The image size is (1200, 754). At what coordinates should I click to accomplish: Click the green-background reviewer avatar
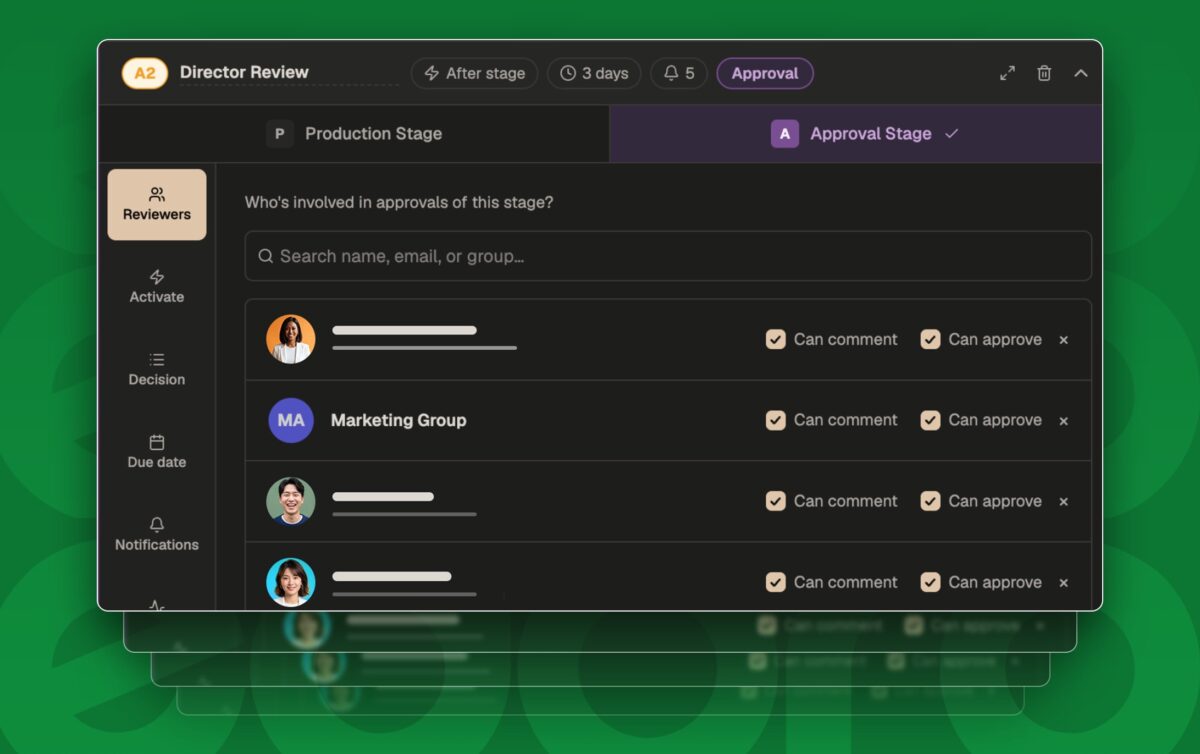pyautogui.click(x=291, y=502)
